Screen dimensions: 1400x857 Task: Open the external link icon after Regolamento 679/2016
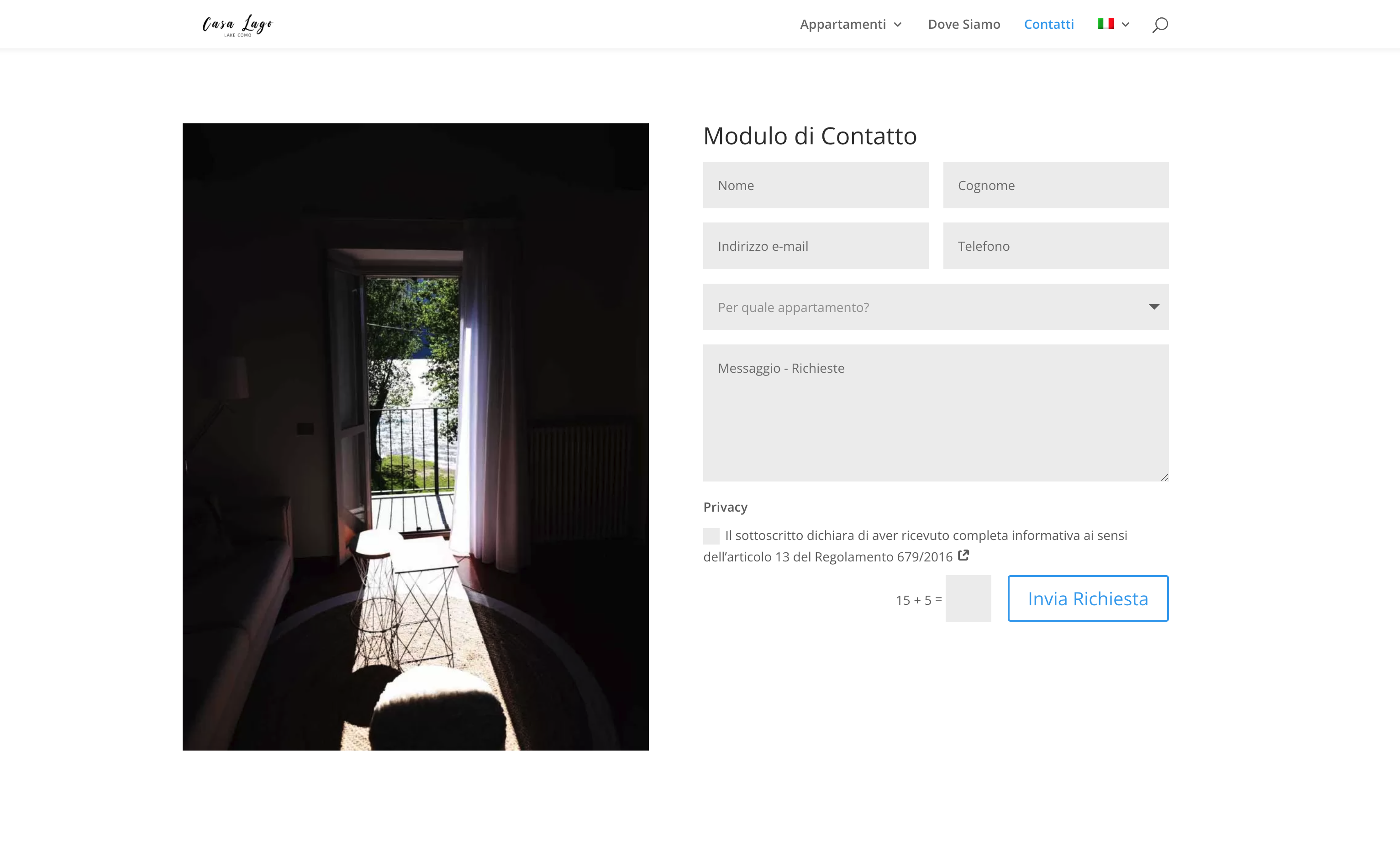(963, 555)
